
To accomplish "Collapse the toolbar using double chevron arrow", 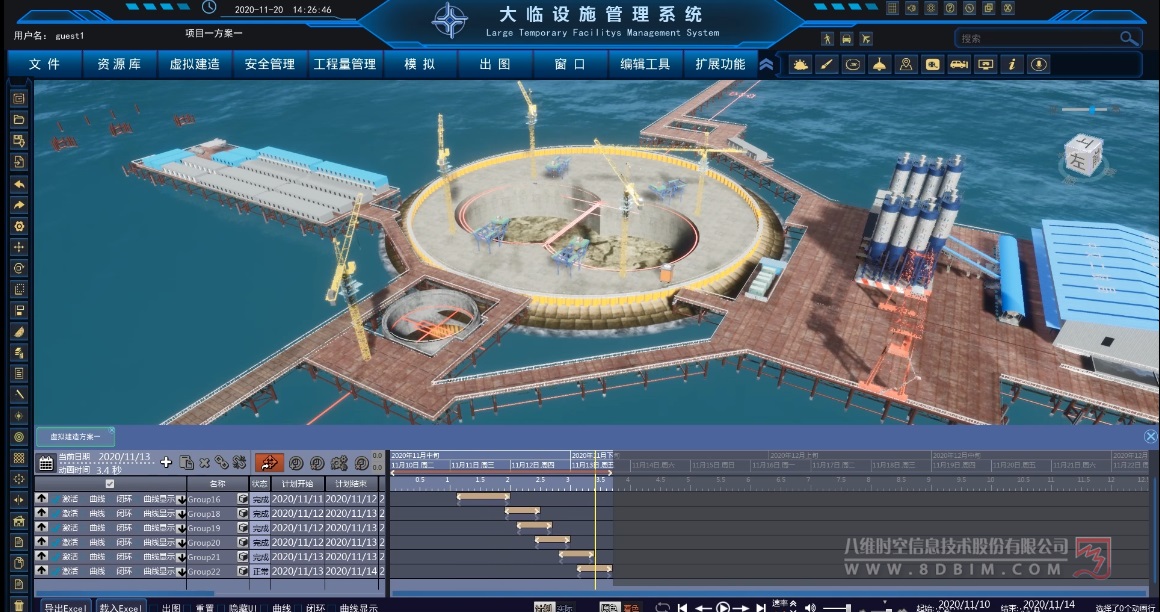I will 766,65.
